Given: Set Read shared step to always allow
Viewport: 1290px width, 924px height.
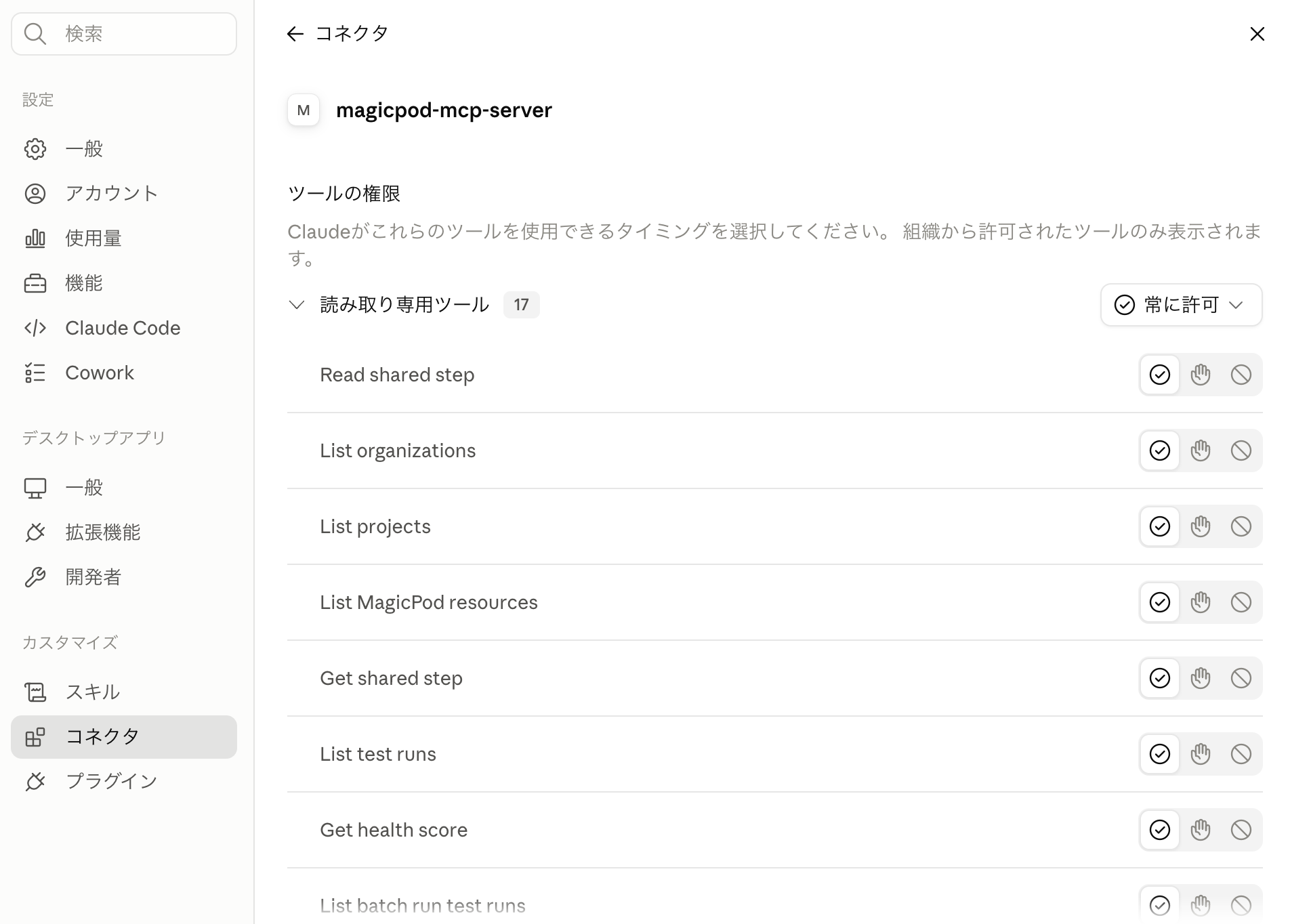Looking at the screenshot, I should 1160,375.
